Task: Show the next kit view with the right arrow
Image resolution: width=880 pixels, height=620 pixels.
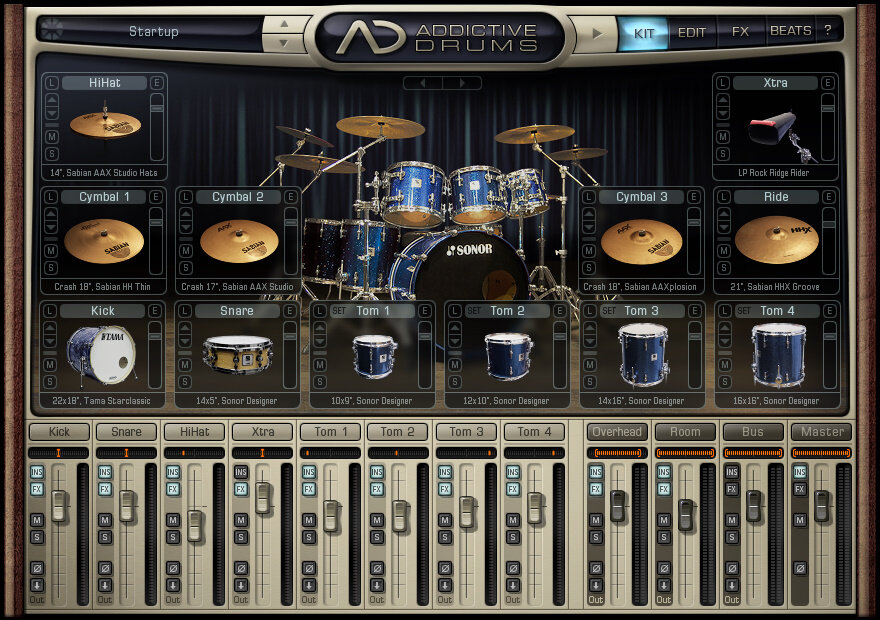Action: coord(462,83)
